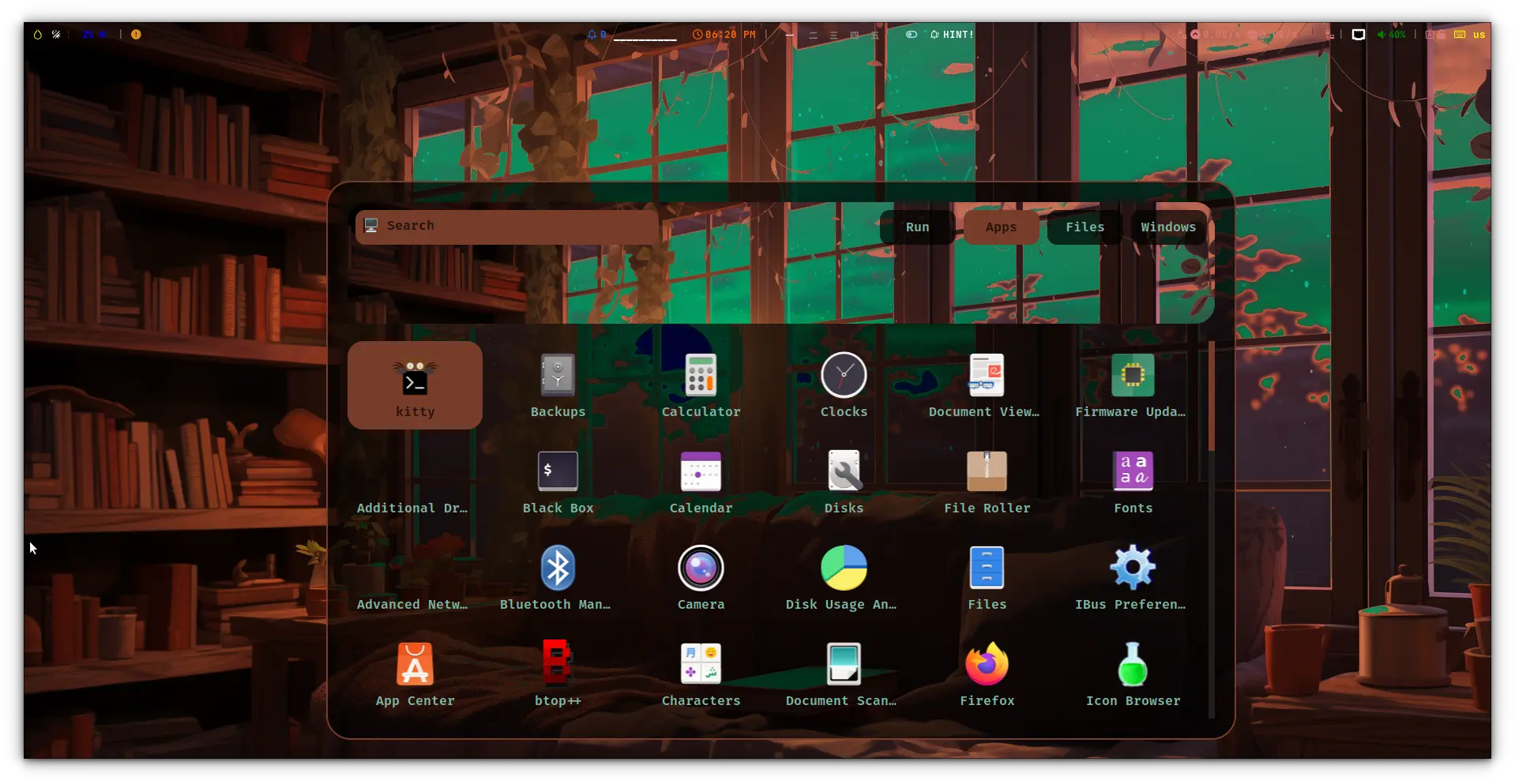
Task: Launch the kitty terminal app
Action: 415,385
